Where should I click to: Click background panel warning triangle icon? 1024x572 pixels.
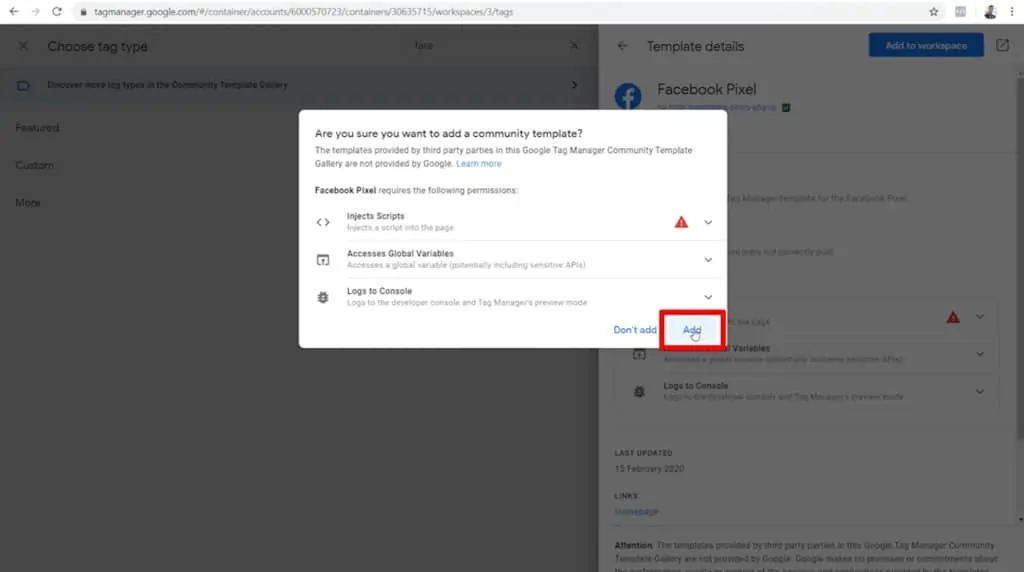click(x=953, y=317)
